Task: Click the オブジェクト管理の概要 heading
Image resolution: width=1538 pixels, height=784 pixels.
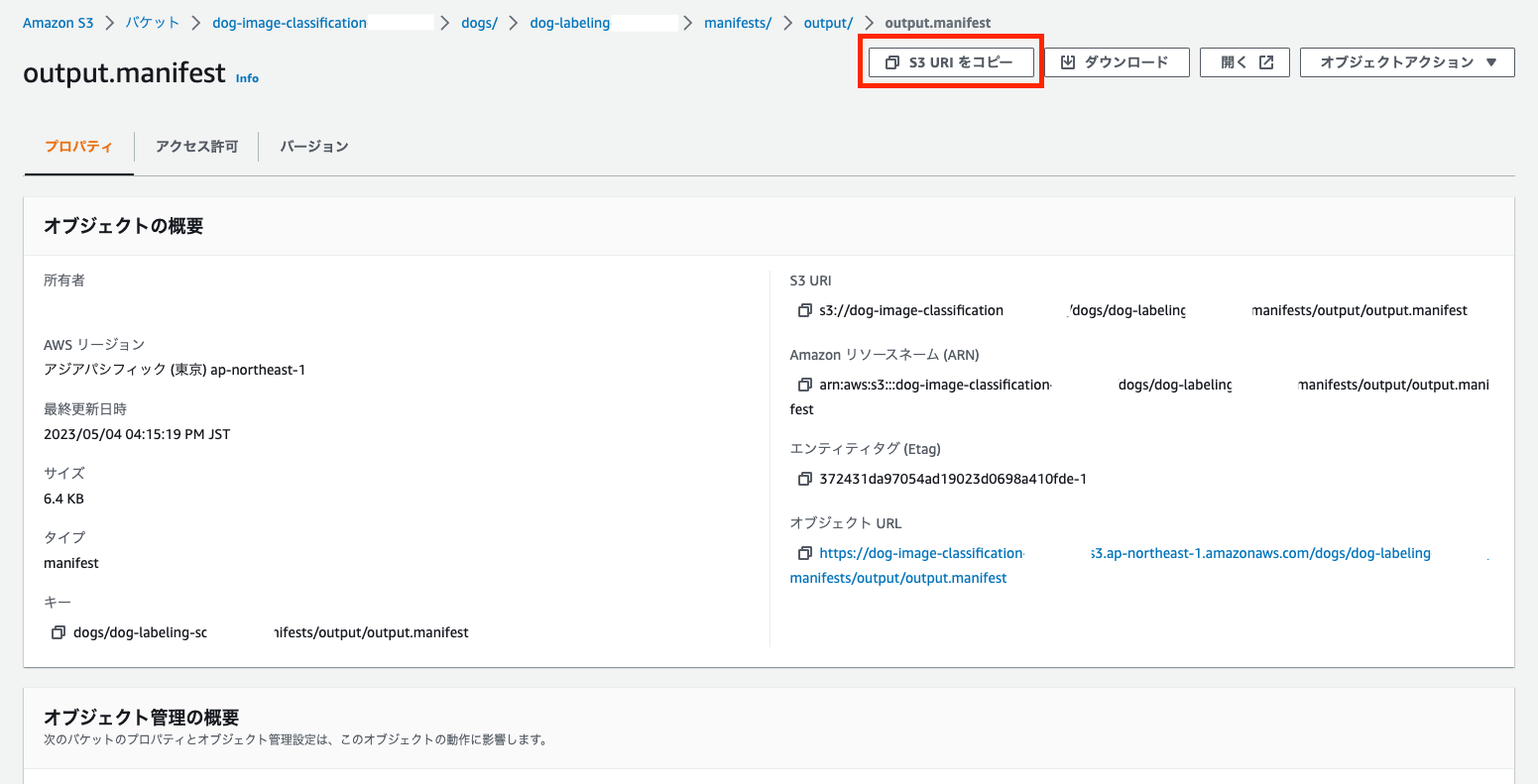Action: pos(142,718)
